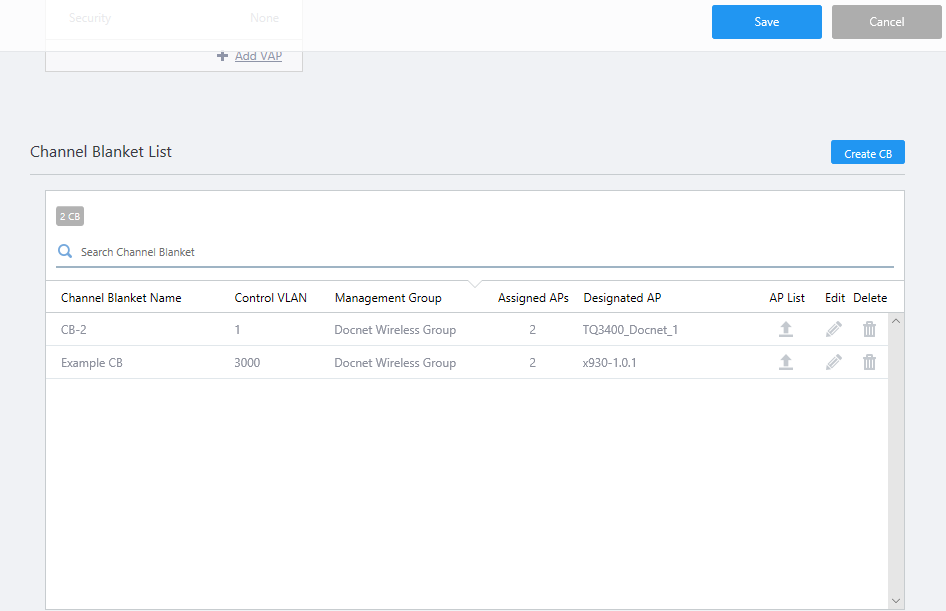Click the Edit column header
The width and height of the screenshot is (946, 611).
click(835, 298)
